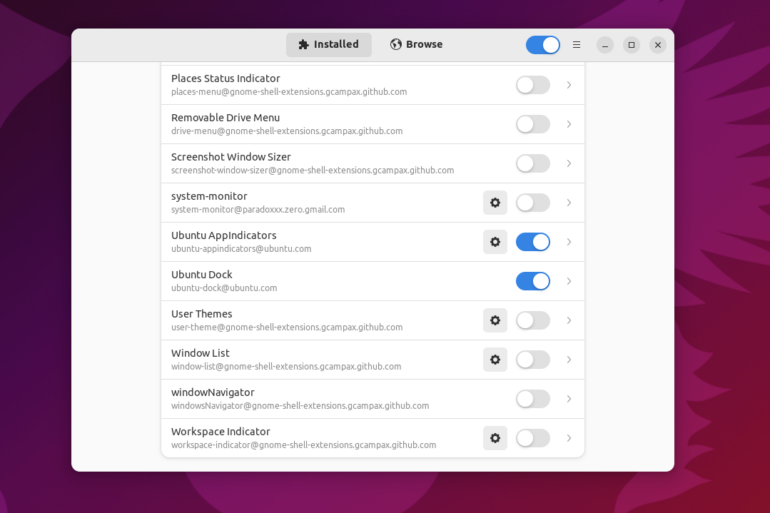Disable Ubuntu AppIndicators extension switch
Viewport: 770px width, 513px height.
pos(533,242)
